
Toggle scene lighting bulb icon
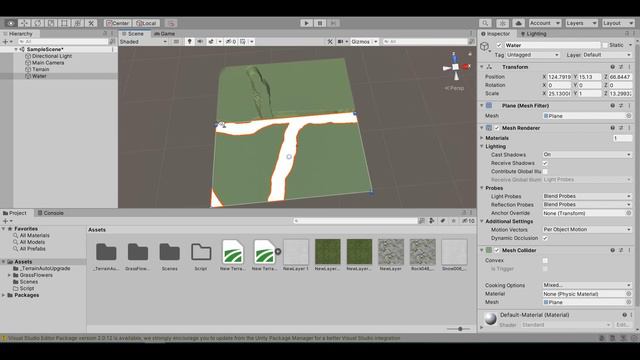click(189, 42)
